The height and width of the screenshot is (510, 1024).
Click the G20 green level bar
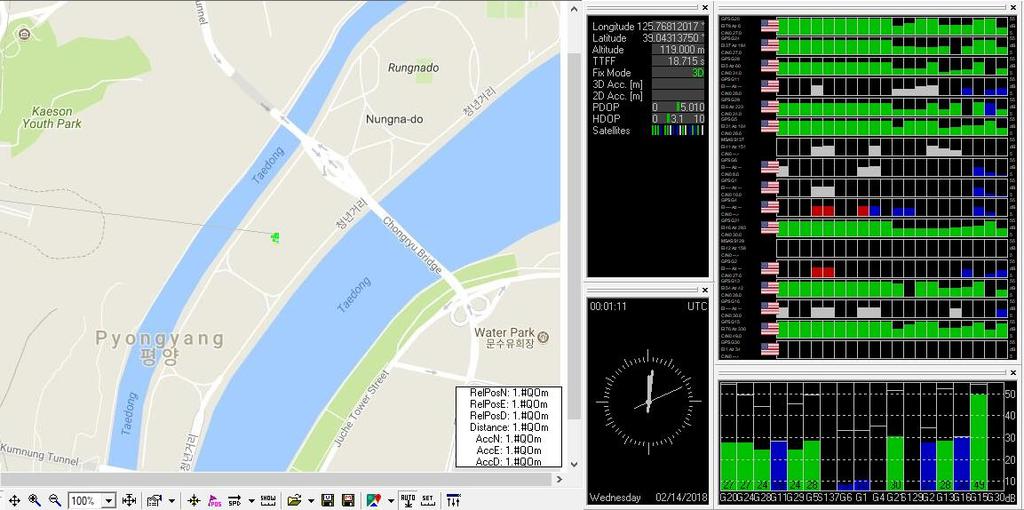click(728, 466)
